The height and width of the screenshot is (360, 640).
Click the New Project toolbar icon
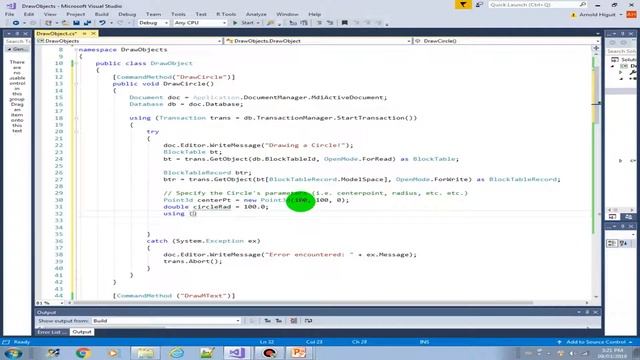(48, 23)
